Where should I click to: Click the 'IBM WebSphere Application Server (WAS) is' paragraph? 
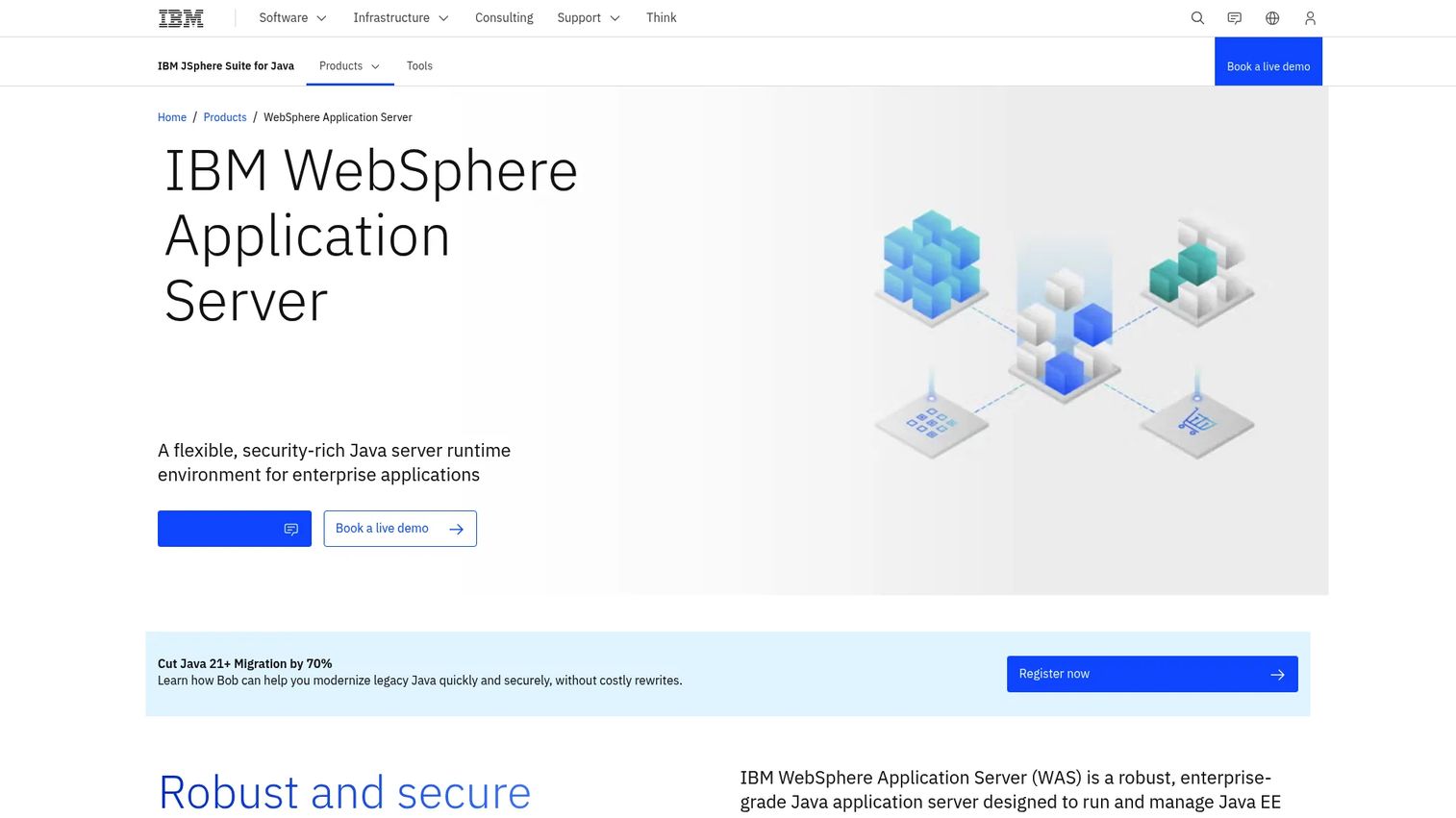click(1011, 790)
